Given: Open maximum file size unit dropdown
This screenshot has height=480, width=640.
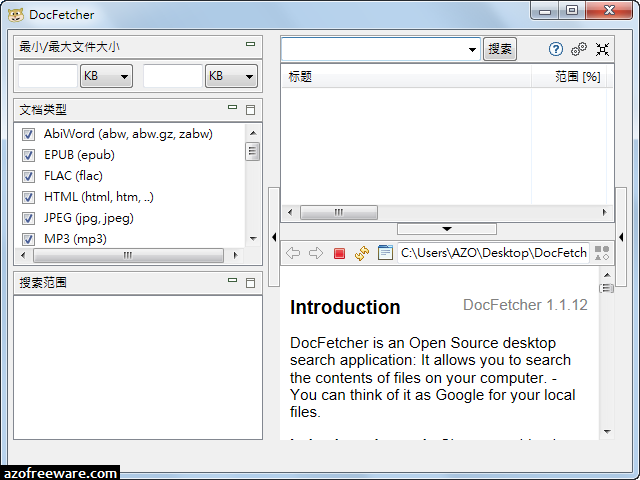Looking at the screenshot, I should tap(231, 76).
